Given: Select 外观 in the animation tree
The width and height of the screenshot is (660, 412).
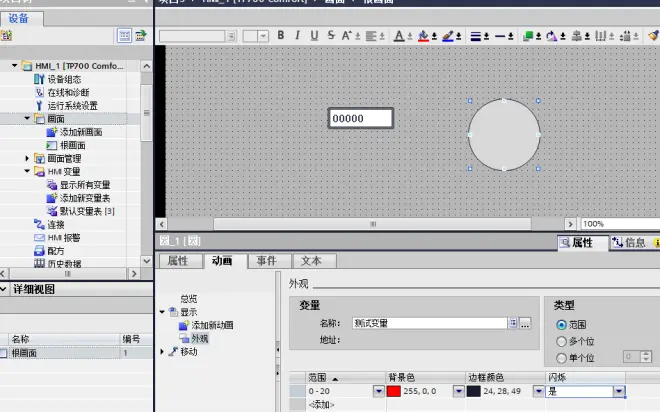Looking at the screenshot, I should (200, 338).
